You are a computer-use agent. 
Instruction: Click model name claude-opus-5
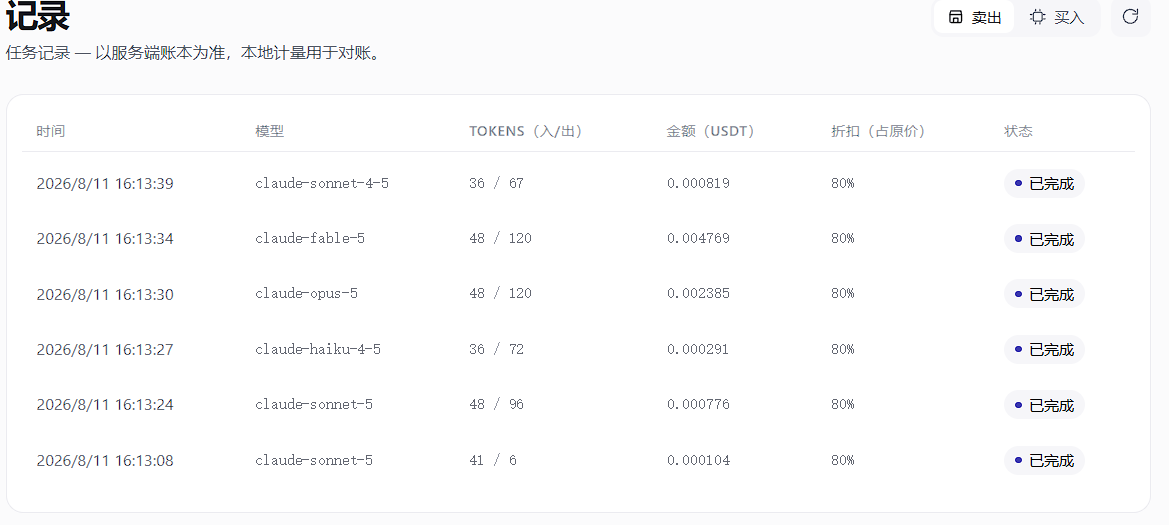[x=306, y=294]
